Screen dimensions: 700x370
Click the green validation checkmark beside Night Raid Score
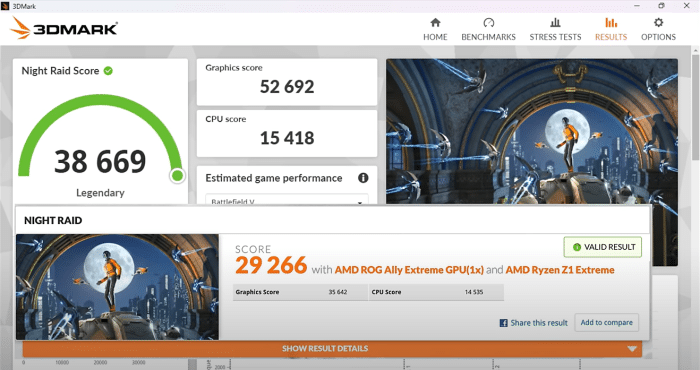pyautogui.click(x=108, y=71)
